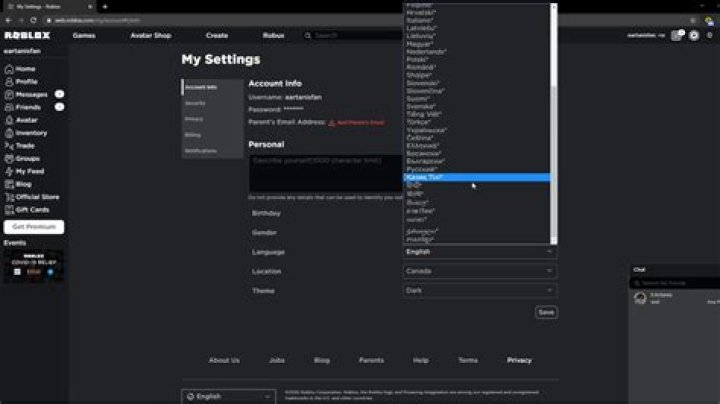Click the Add Parent's Email link
The width and height of the screenshot is (720, 404).
click(x=360, y=123)
